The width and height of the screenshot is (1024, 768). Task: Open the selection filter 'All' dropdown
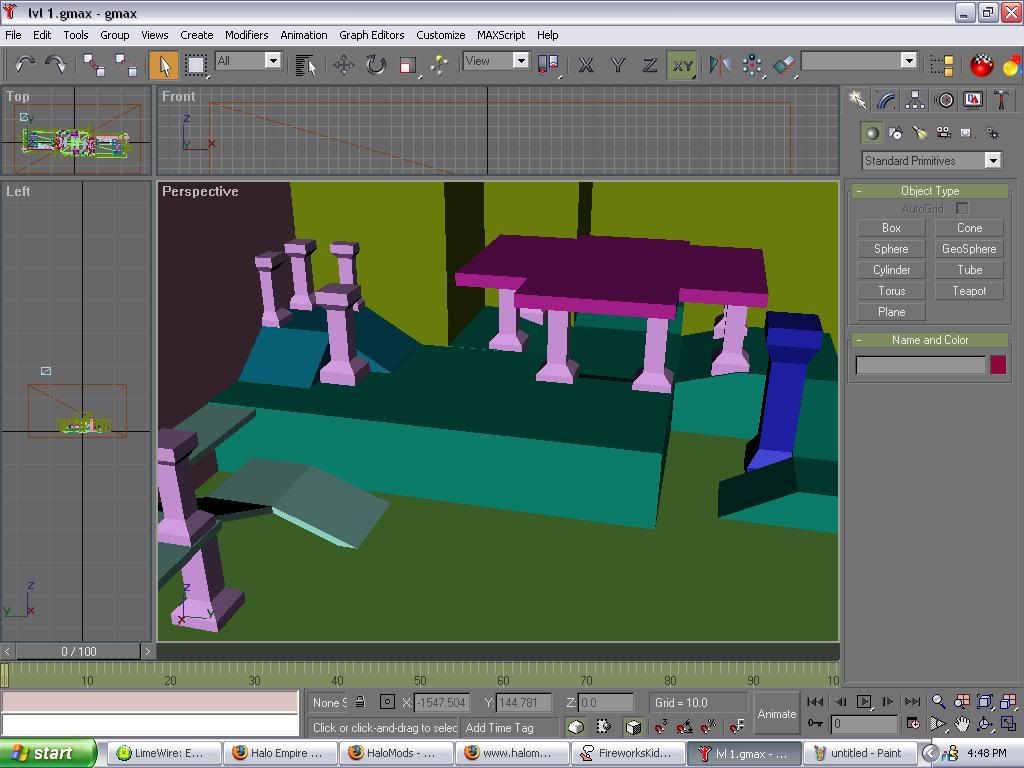click(x=273, y=61)
